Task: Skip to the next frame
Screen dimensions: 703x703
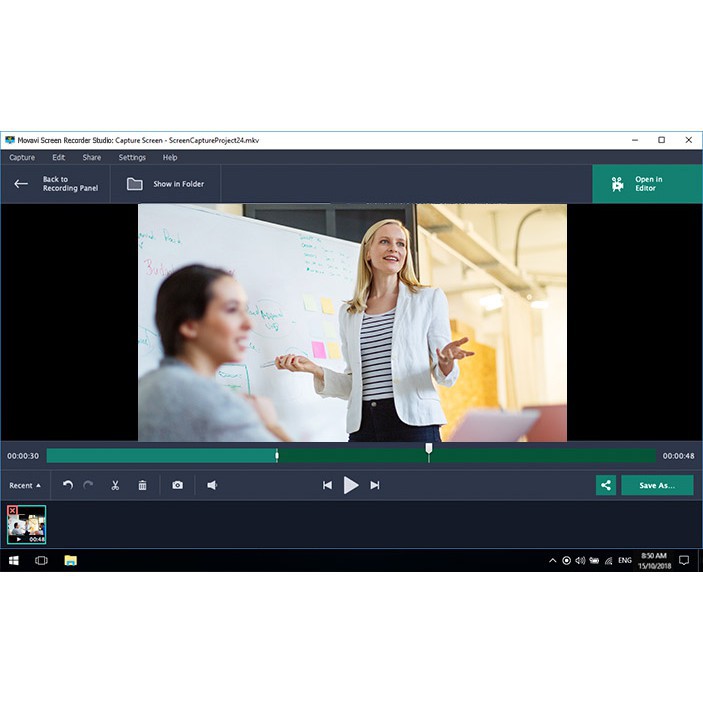Action: point(375,485)
